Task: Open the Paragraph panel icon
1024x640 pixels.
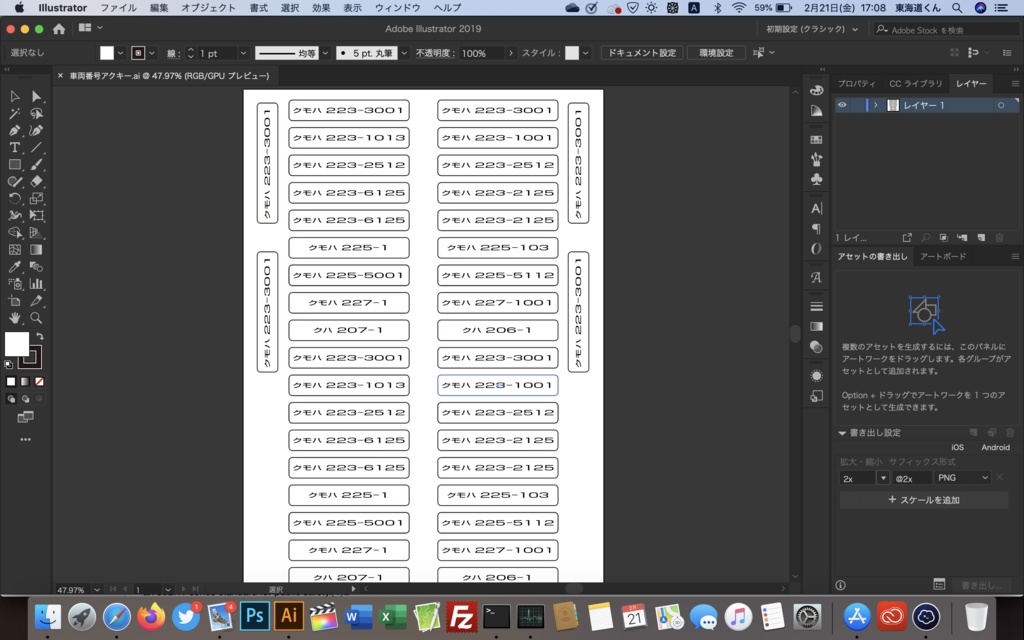Action: point(816,229)
